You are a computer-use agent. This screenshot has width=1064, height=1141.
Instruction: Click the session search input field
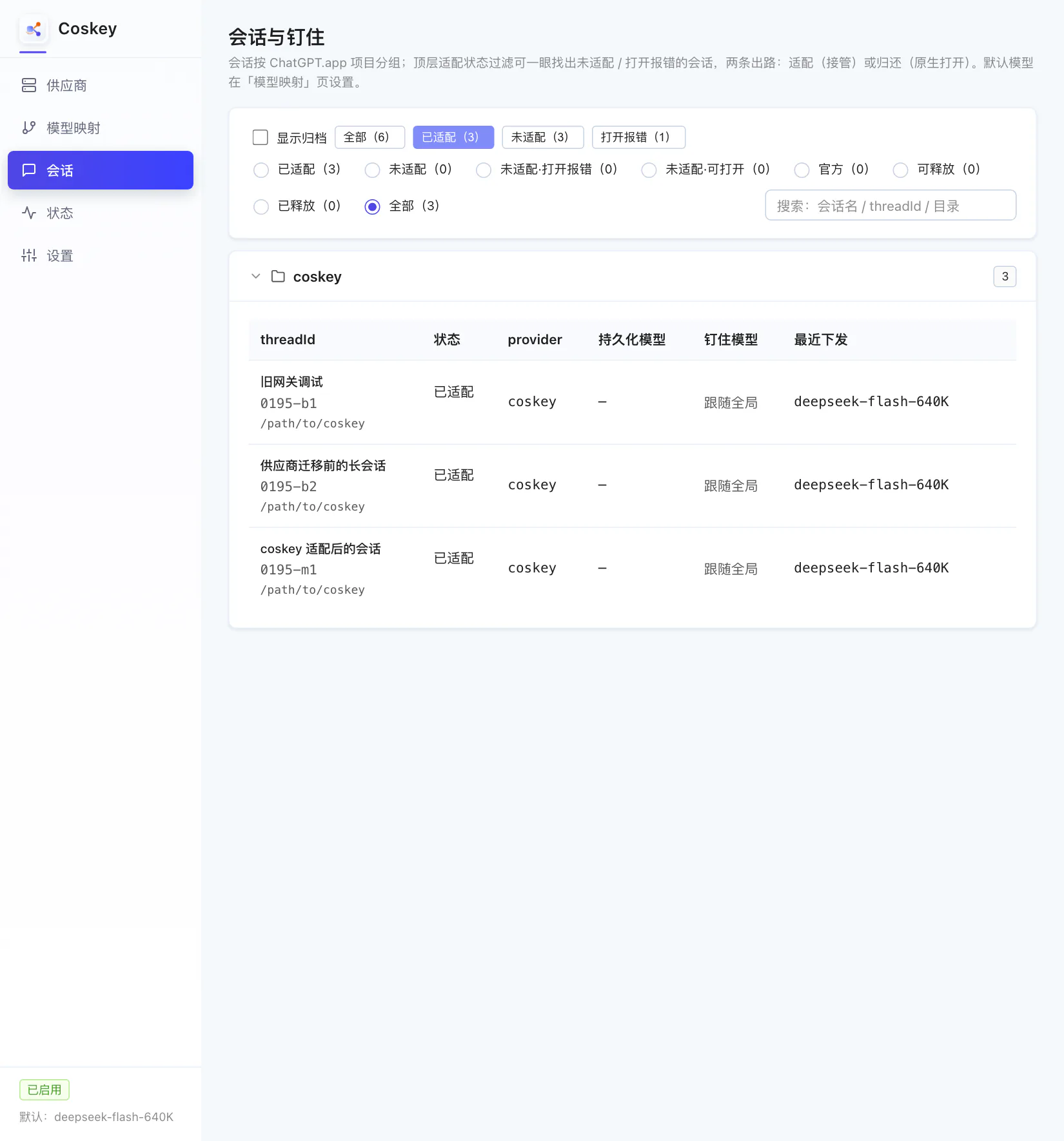[891, 206]
